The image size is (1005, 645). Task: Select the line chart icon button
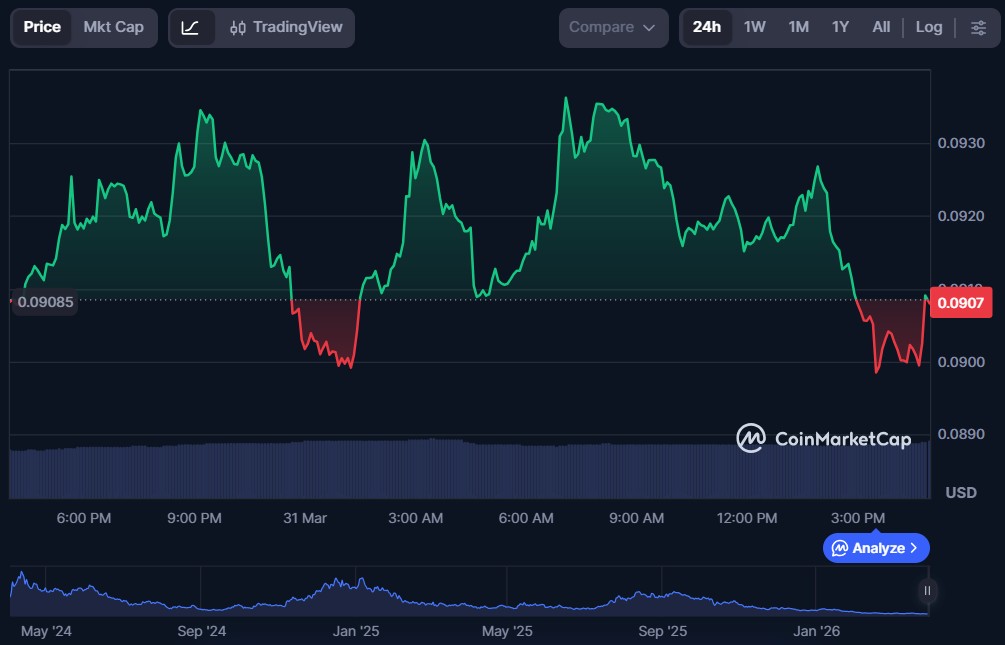190,28
